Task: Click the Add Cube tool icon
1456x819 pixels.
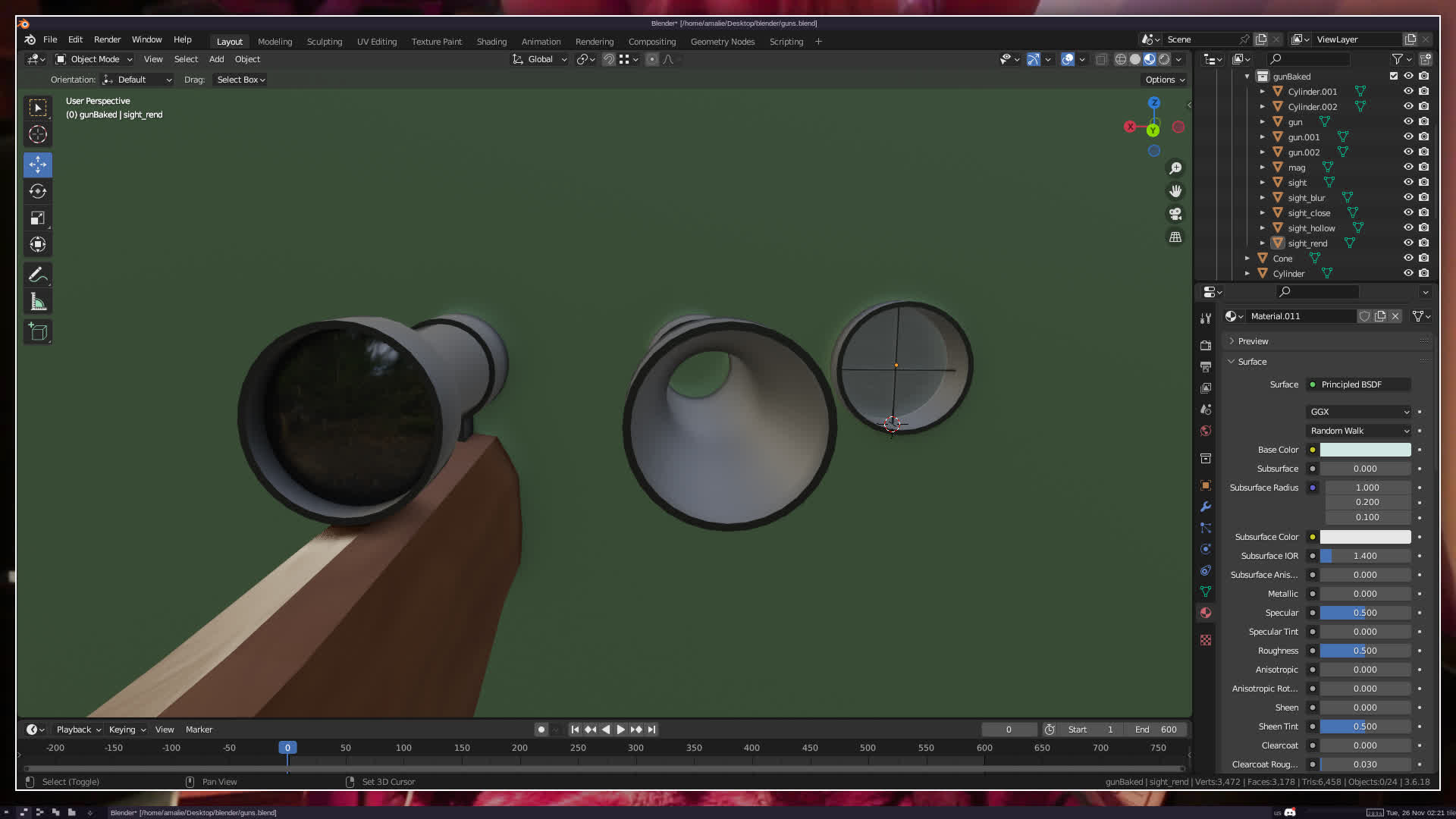Action: (38, 331)
